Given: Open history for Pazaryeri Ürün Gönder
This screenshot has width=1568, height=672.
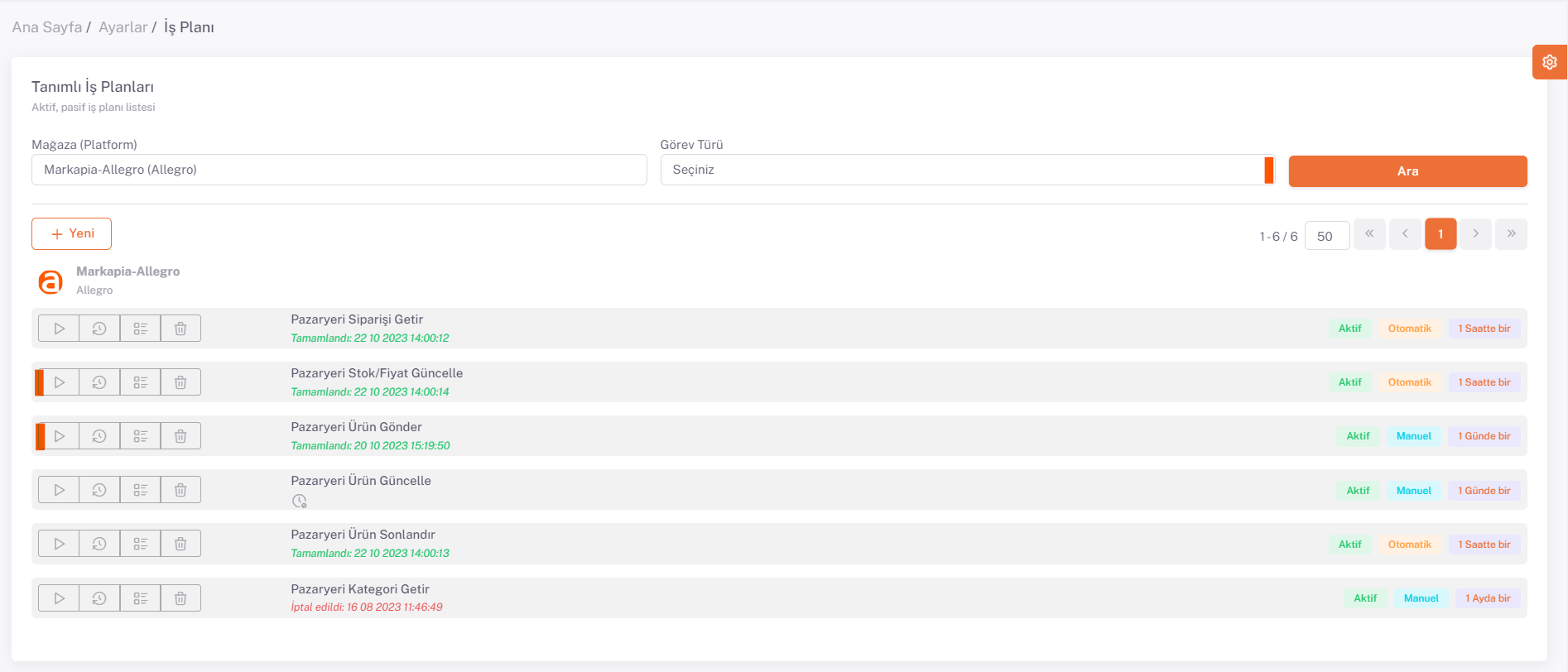Looking at the screenshot, I should tap(99, 436).
